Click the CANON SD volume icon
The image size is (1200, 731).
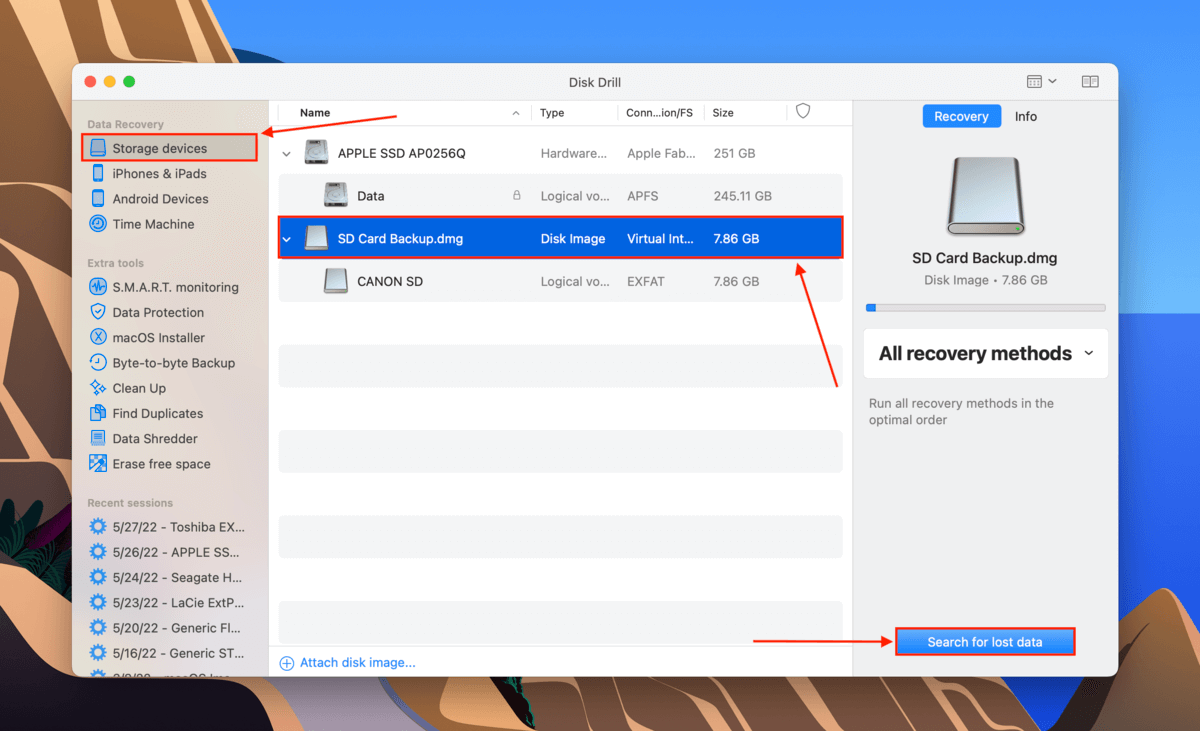(x=336, y=281)
